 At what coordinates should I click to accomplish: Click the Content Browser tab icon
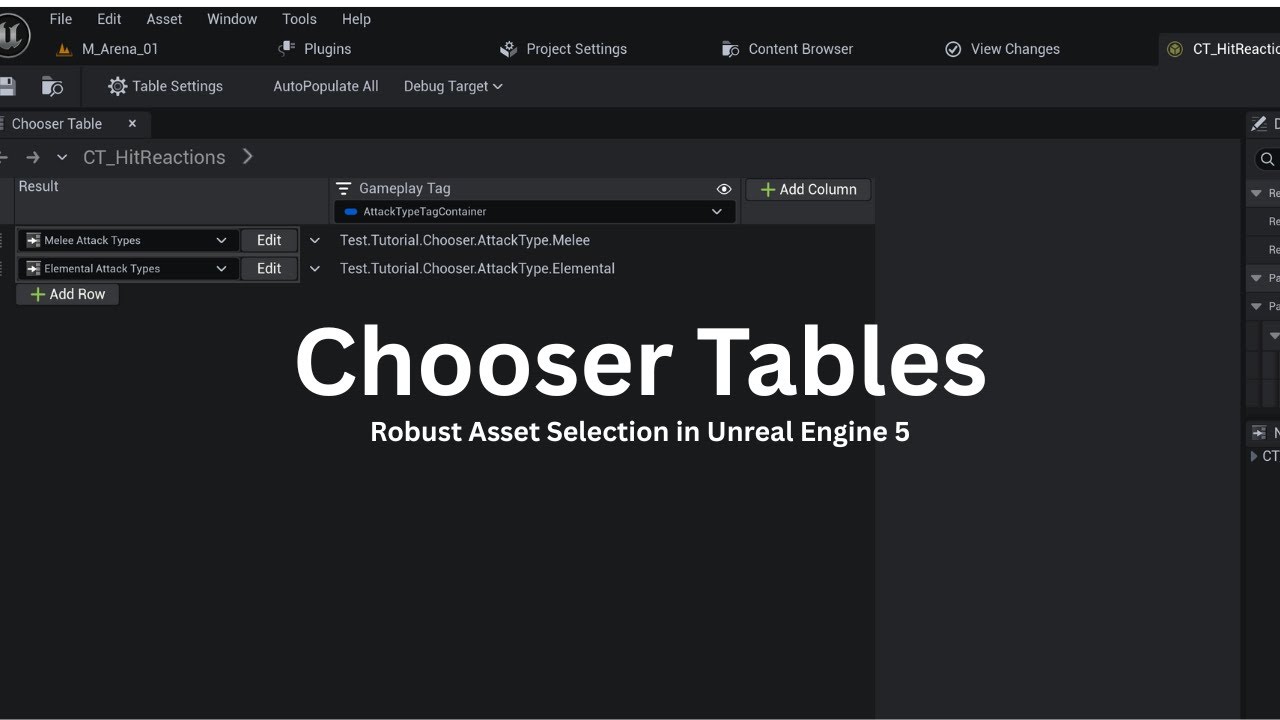(731, 49)
